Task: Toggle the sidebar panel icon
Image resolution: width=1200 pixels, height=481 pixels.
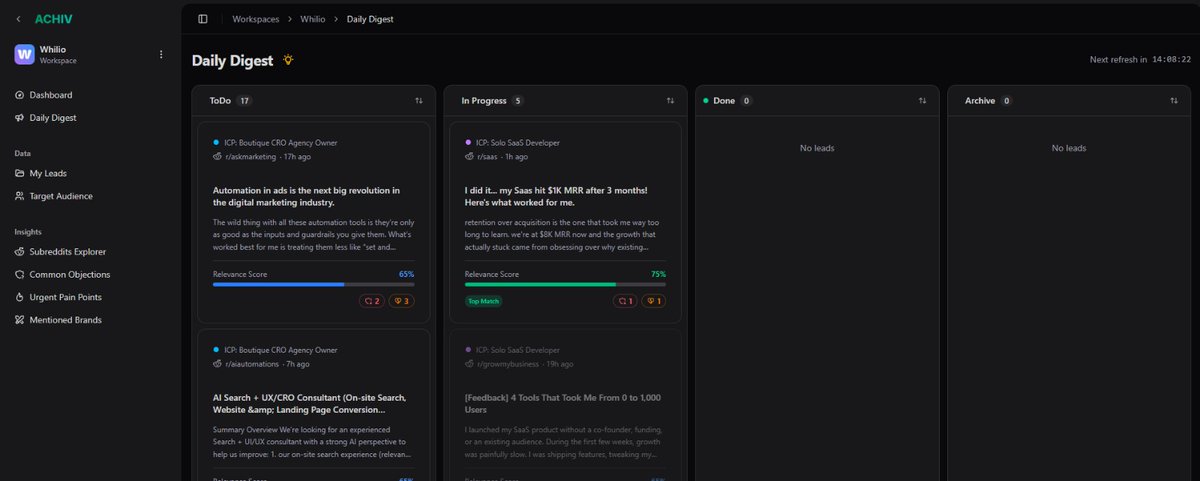Action: [x=203, y=19]
